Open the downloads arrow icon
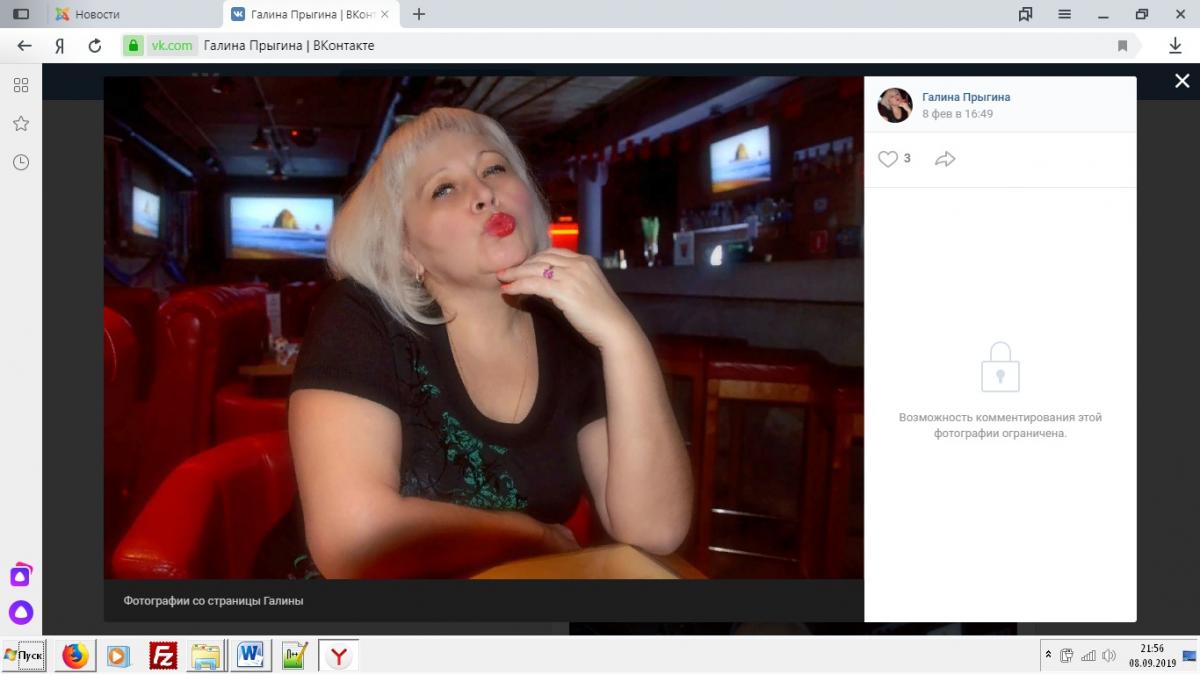The width and height of the screenshot is (1200, 675). [x=1176, y=46]
